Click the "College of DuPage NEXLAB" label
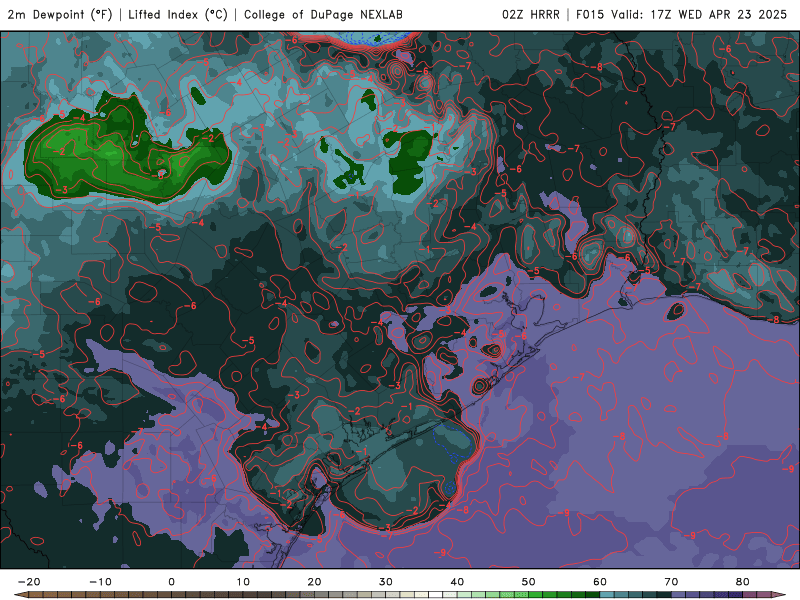The width and height of the screenshot is (800, 600). [x=323, y=14]
